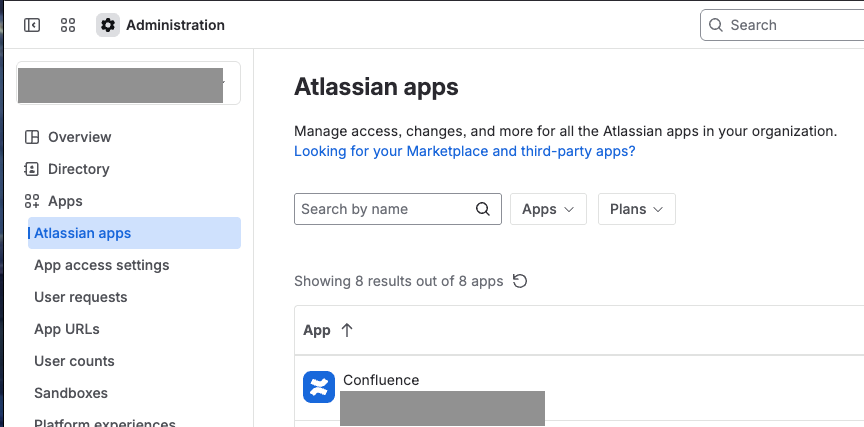Focus the top Search field

782,25
